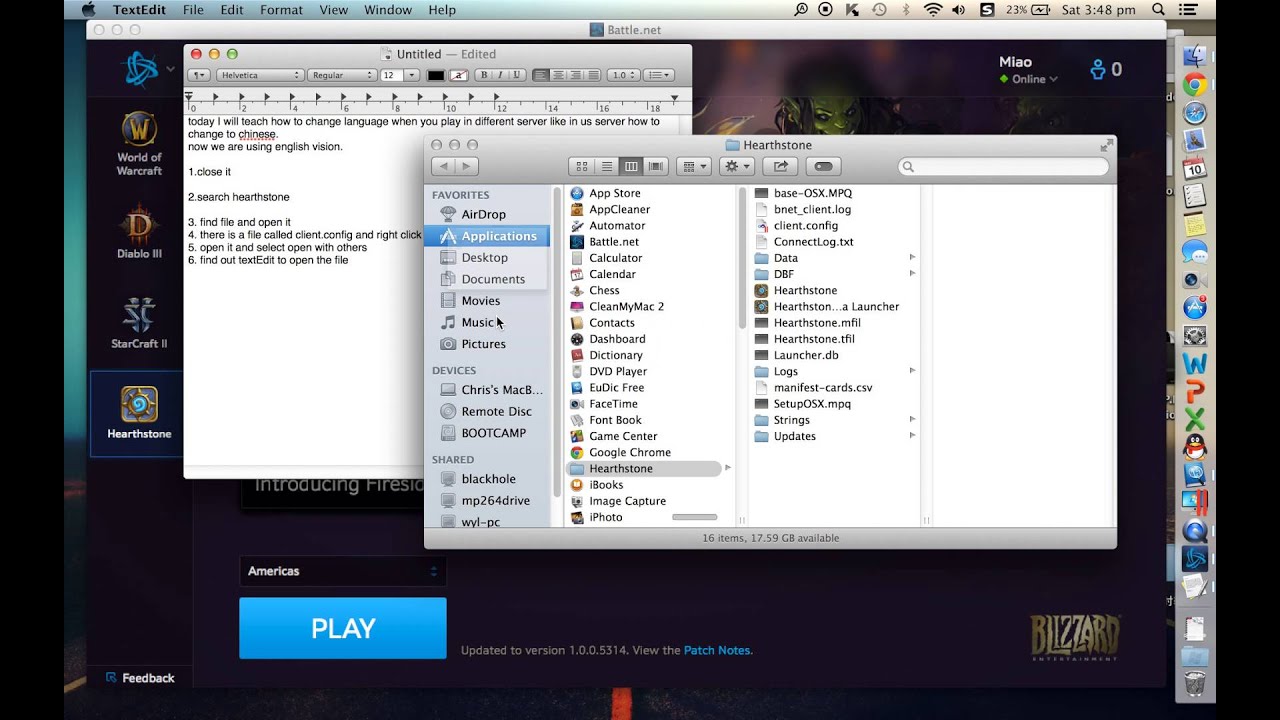Go back in Finder window
Viewport: 1280px width, 720px height.
pos(443,166)
